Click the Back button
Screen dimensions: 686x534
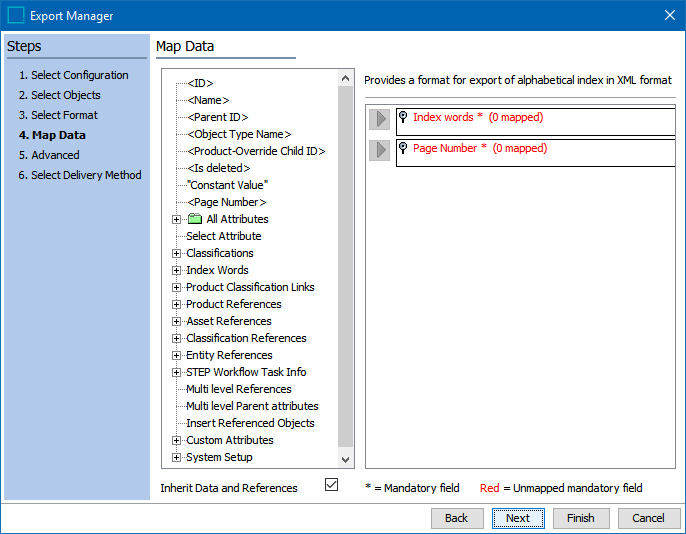tap(456, 518)
